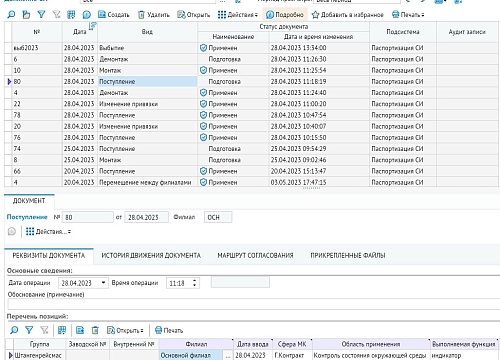Click the column settings grid in positions toolbar

pos(62,330)
